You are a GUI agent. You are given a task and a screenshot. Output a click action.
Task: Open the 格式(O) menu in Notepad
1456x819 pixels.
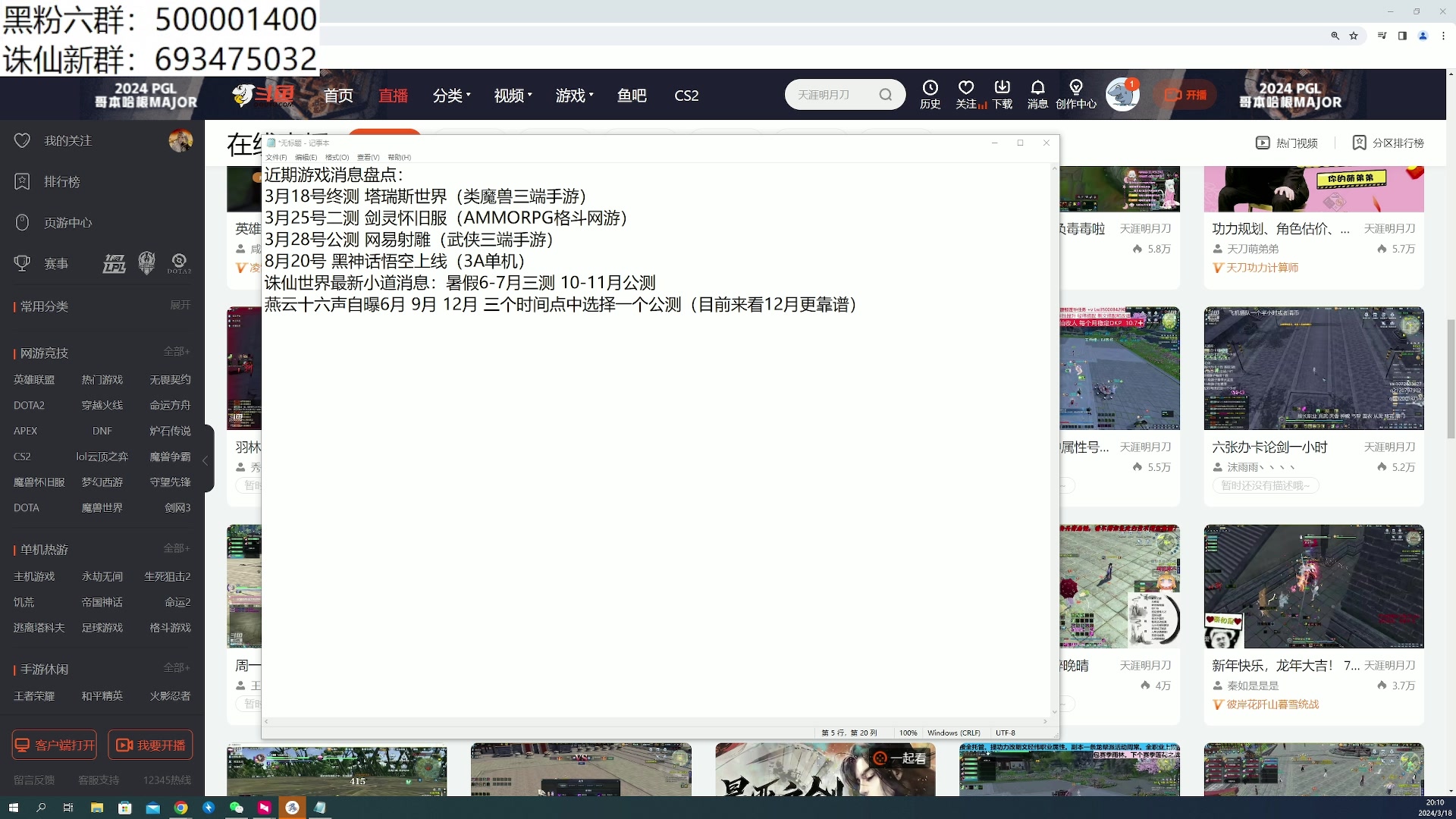pos(336,157)
